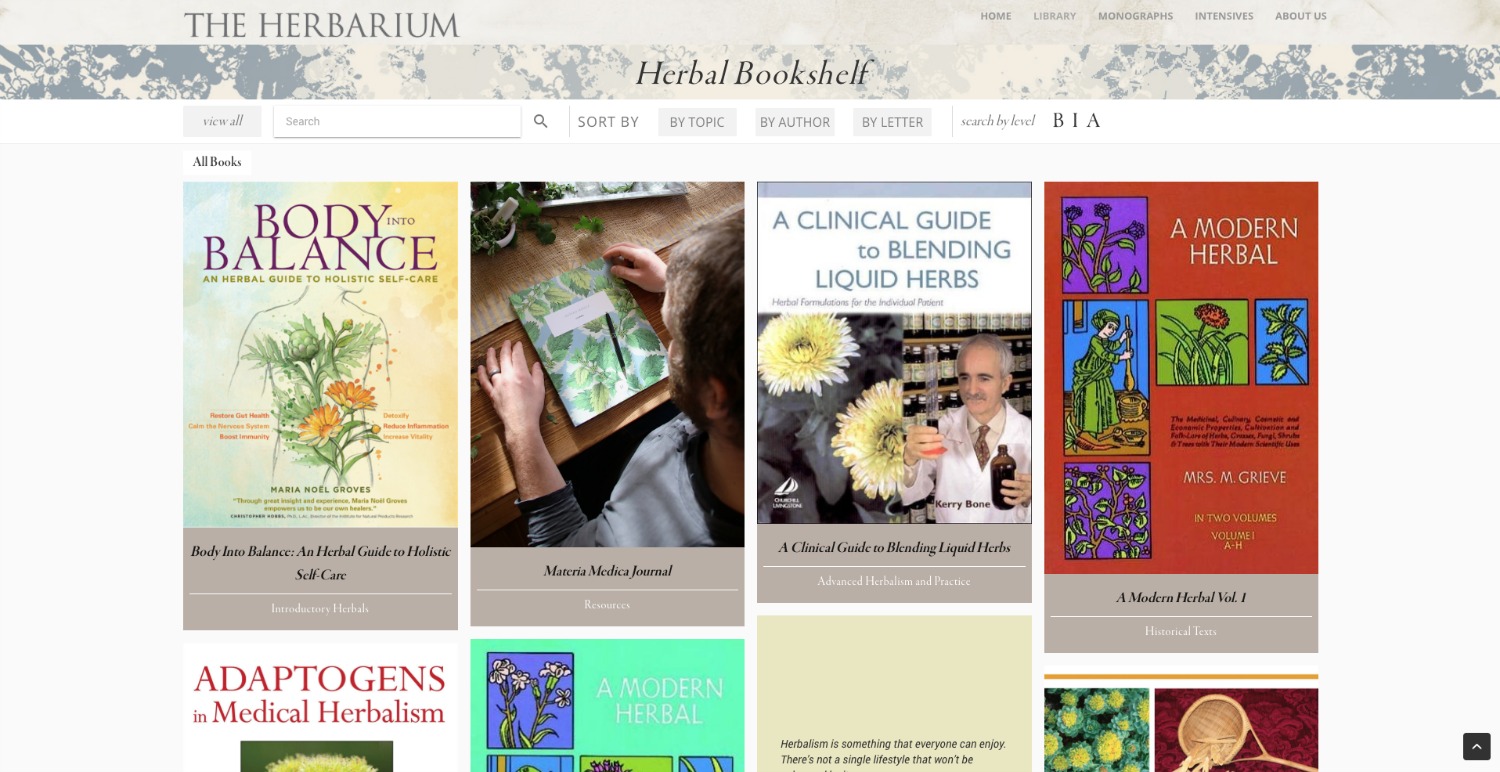Sort books by topic
Viewport: 1500px width, 772px height.
(697, 122)
